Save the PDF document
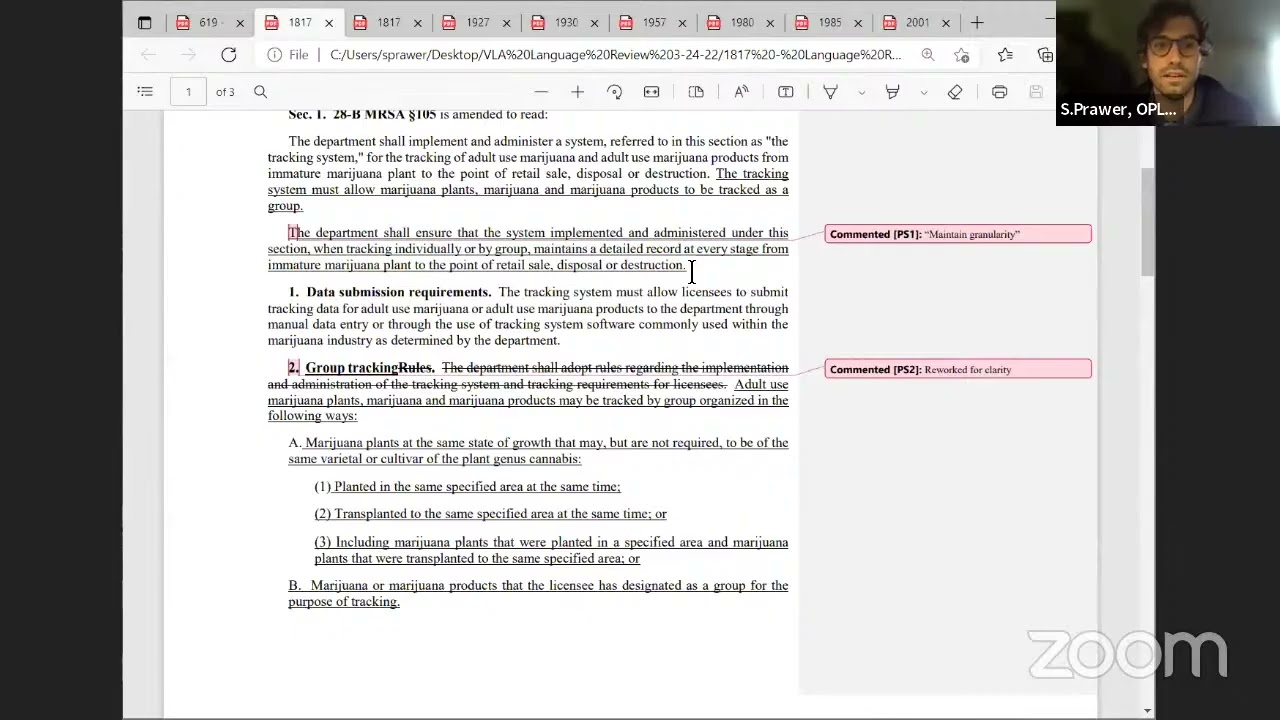 (1036, 92)
